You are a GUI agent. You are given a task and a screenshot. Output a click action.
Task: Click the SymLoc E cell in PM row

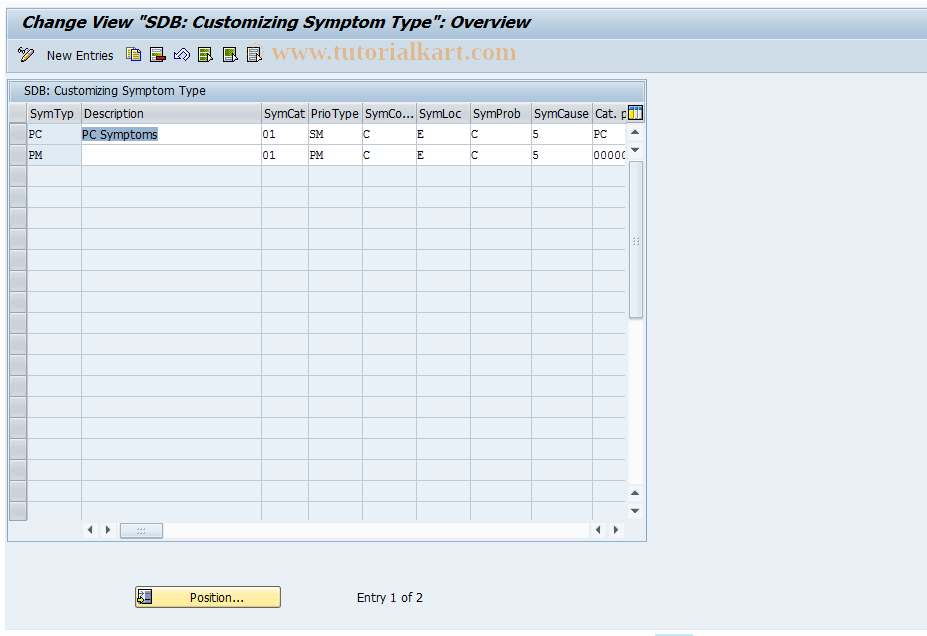tap(443, 155)
